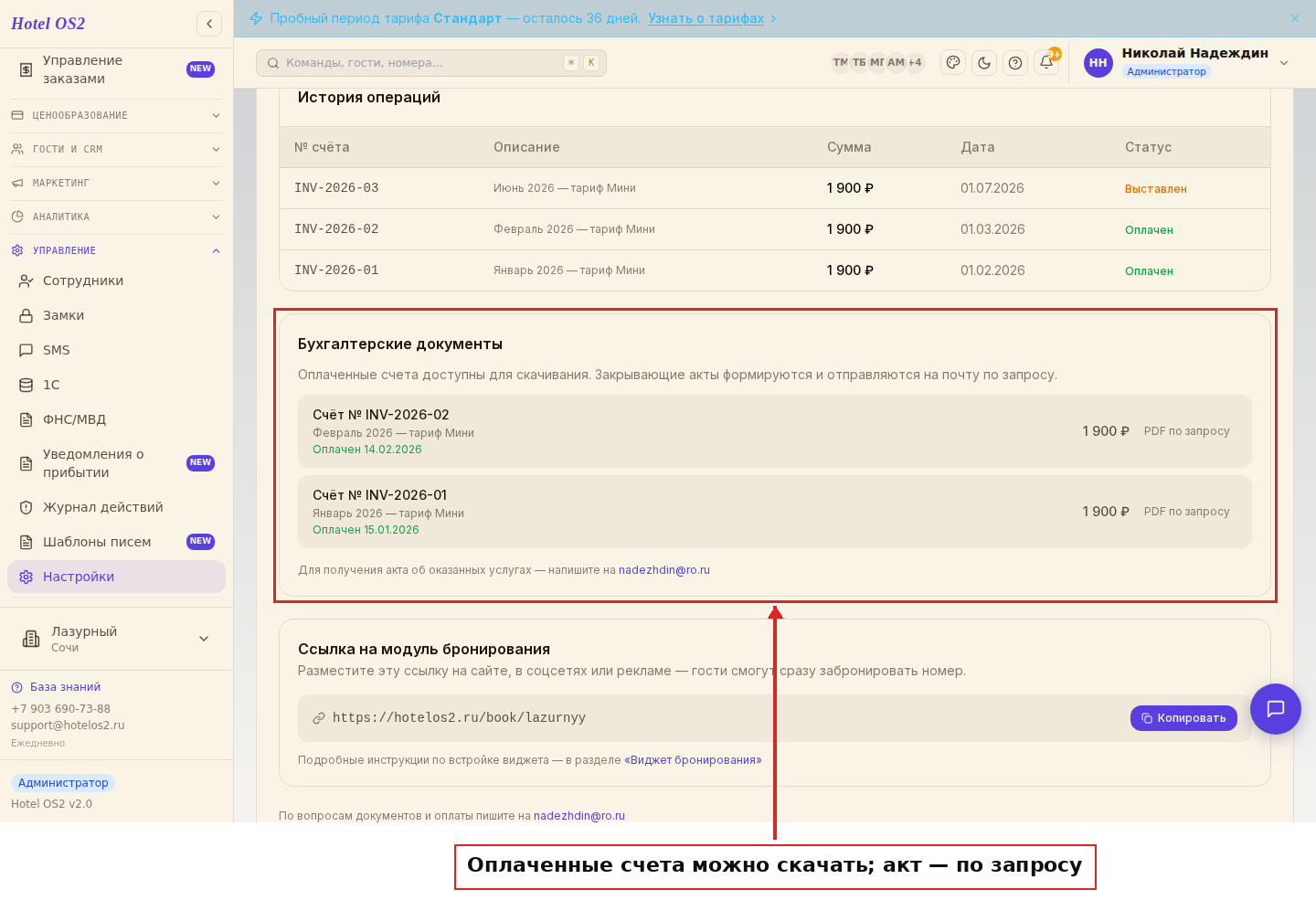Image resolution: width=1316 pixels, height=911 pixels.
Task: Click the booking URL hotelos2.ru/book/lazurnyy
Action: coord(459,718)
